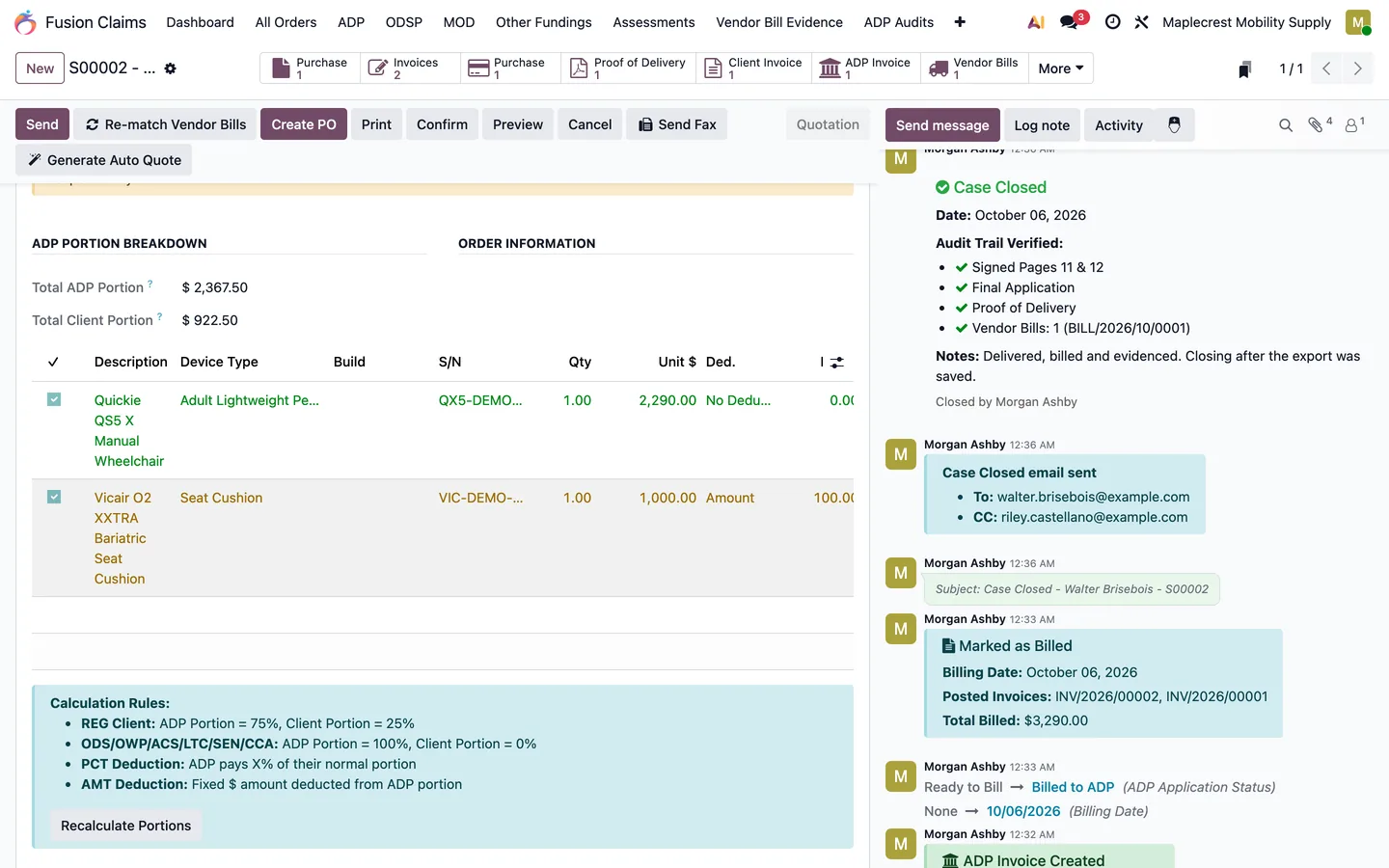
Task: Open the attachments paperclip icon
Action: coord(1319,124)
